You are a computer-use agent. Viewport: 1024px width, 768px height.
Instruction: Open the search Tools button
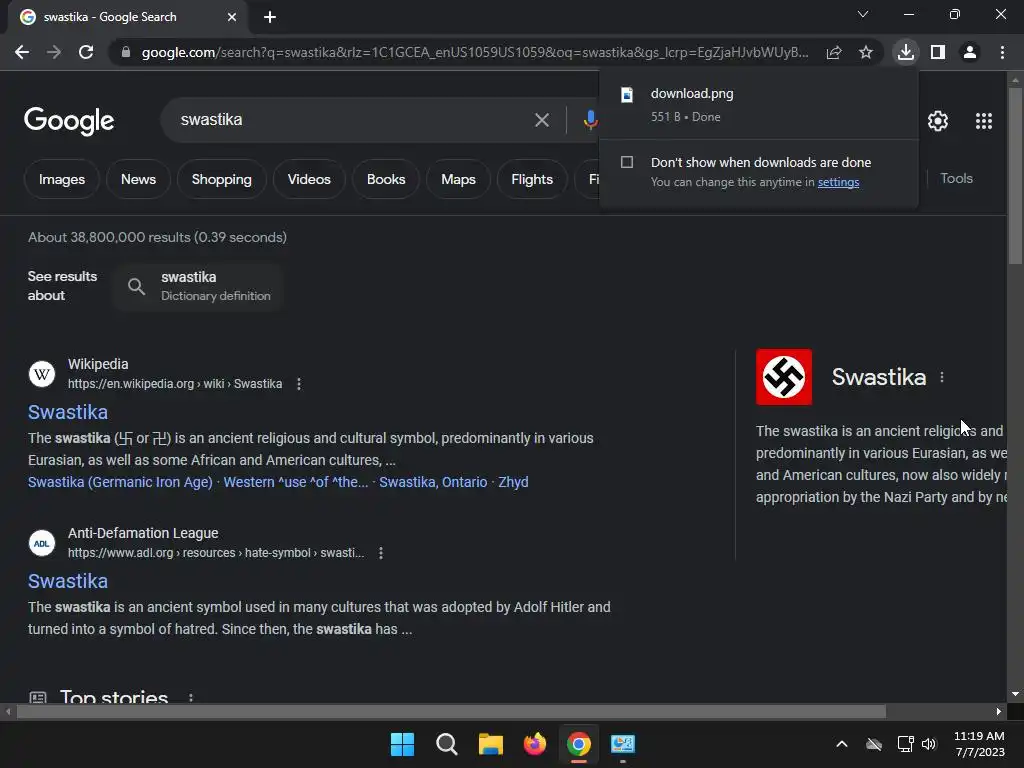[x=956, y=178]
